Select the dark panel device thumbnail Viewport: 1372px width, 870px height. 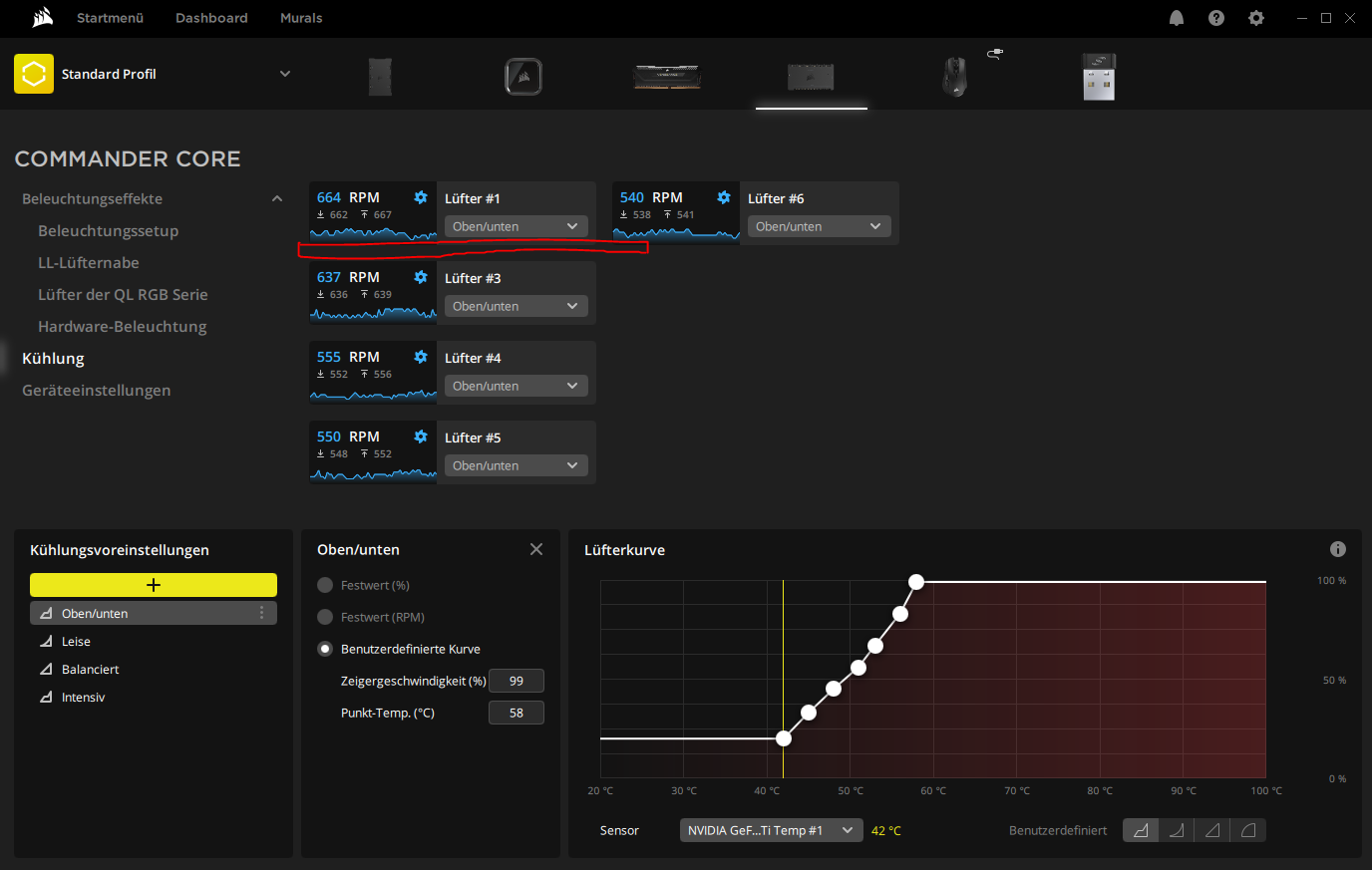pyautogui.click(x=380, y=77)
